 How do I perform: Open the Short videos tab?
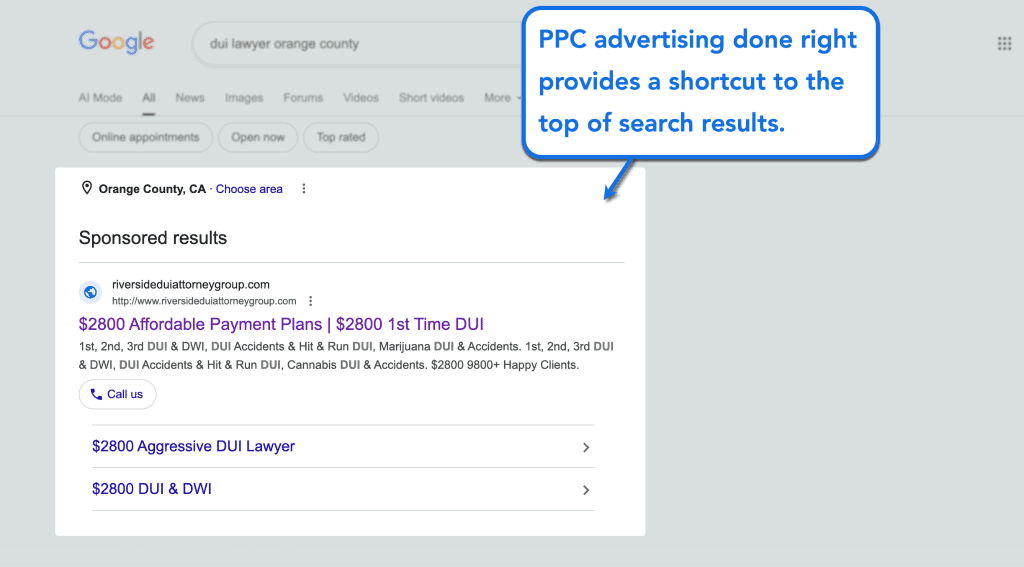431,97
